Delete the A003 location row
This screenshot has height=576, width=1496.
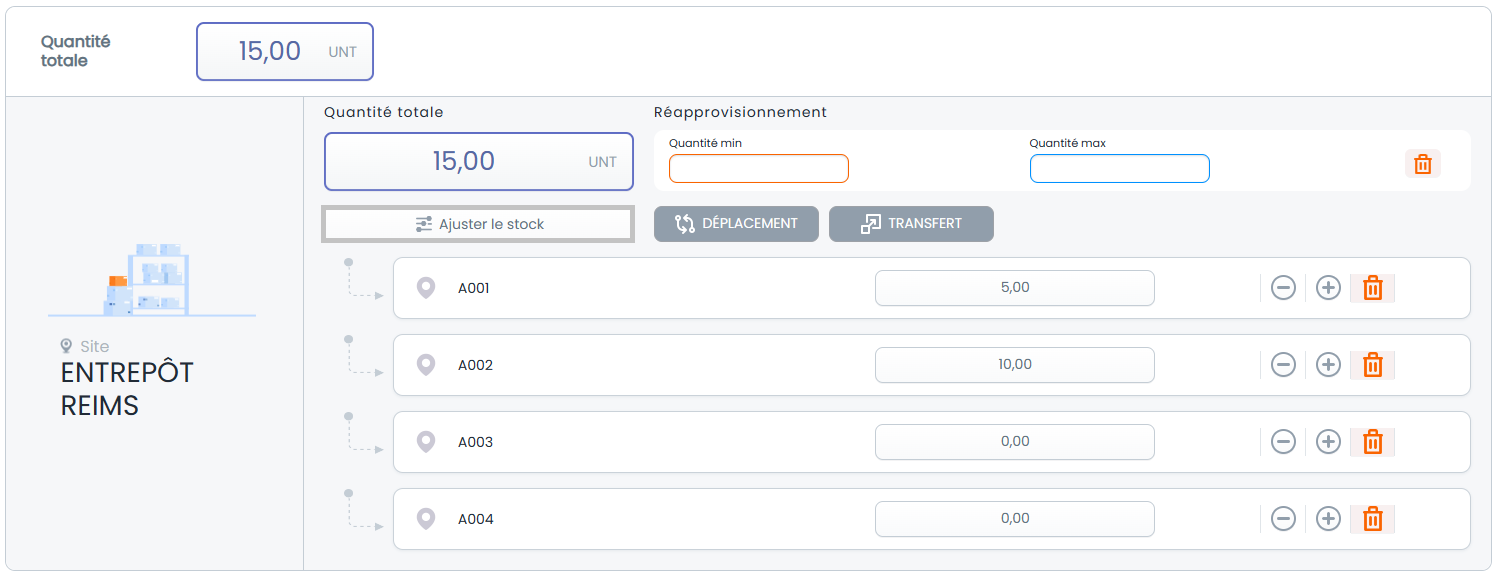(1372, 442)
